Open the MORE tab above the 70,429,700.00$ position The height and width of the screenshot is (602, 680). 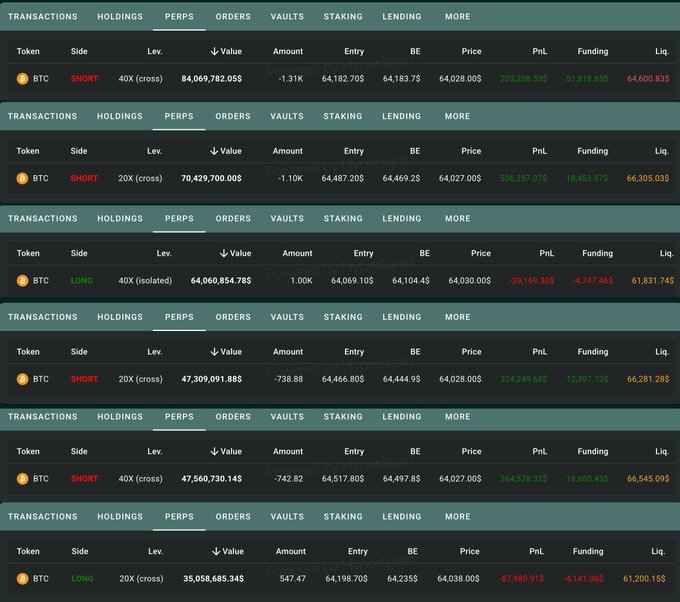[457, 116]
